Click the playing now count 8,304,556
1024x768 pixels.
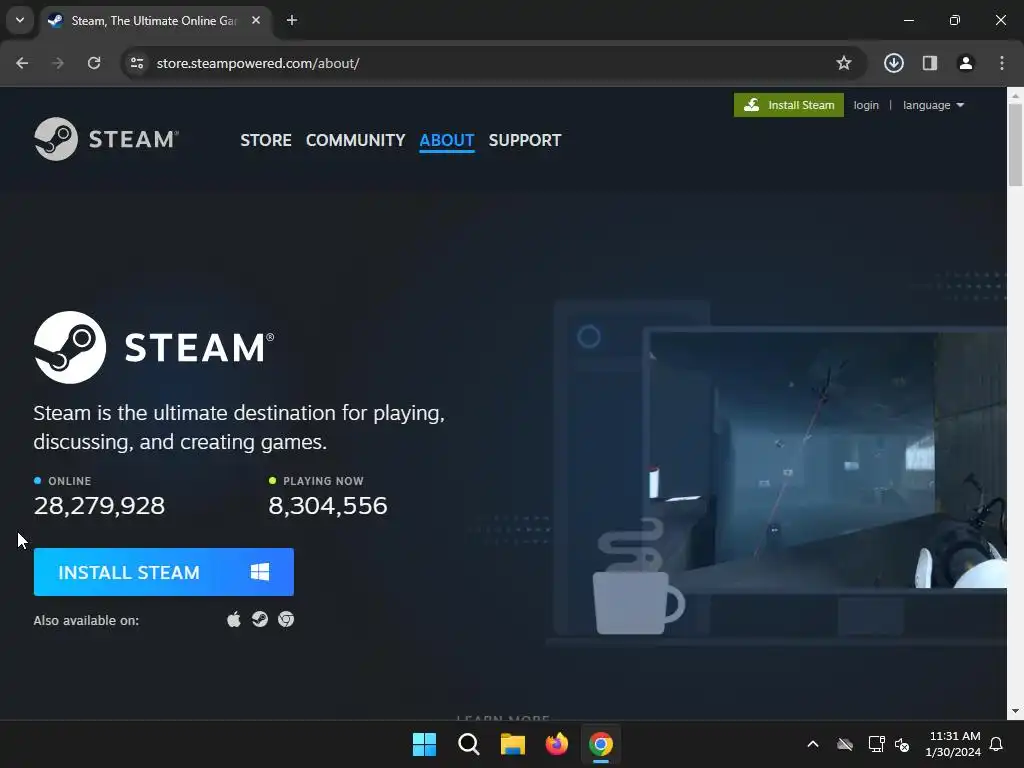(x=328, y=505)
